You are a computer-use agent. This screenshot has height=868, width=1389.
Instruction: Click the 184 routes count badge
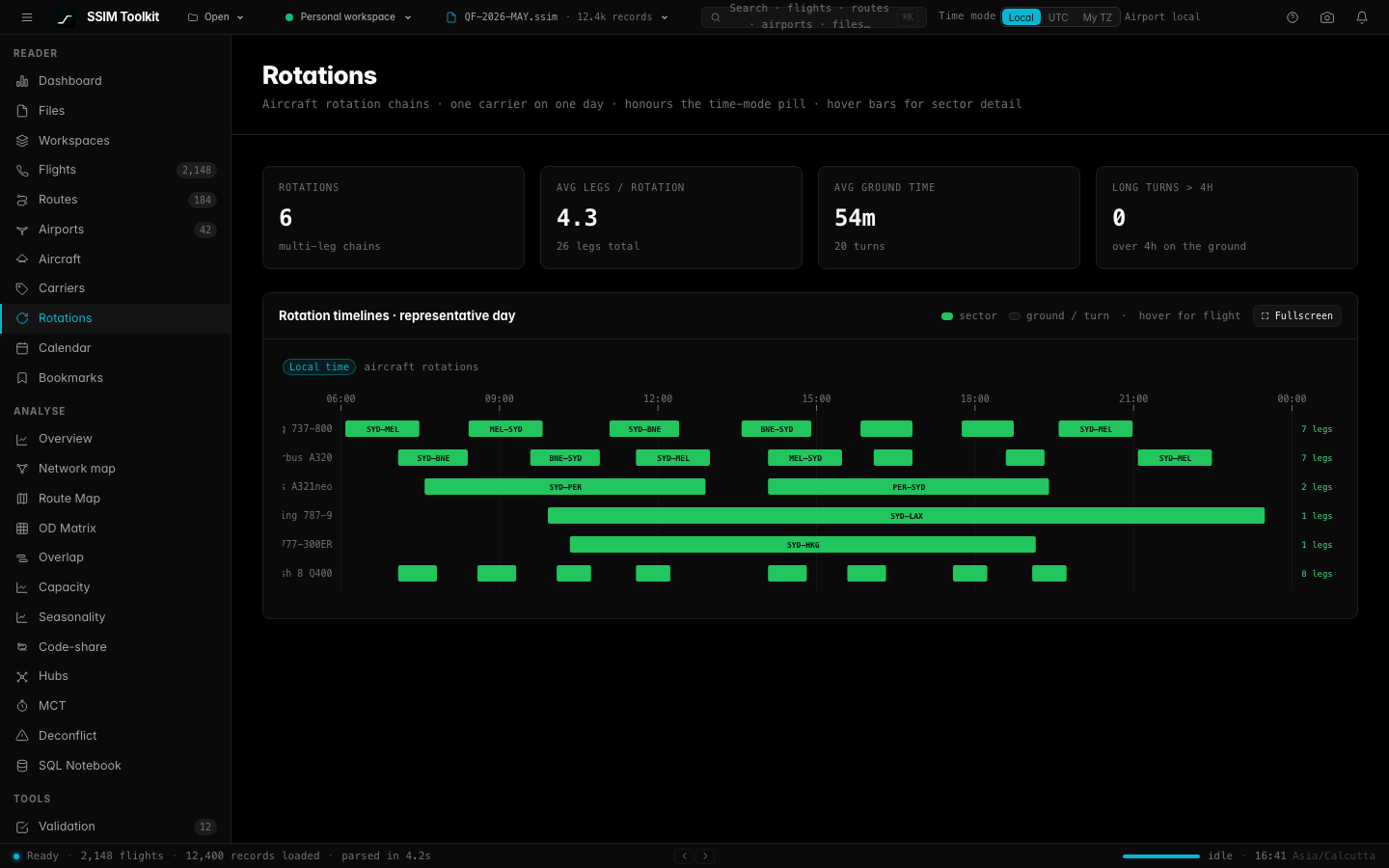(203, 201)
